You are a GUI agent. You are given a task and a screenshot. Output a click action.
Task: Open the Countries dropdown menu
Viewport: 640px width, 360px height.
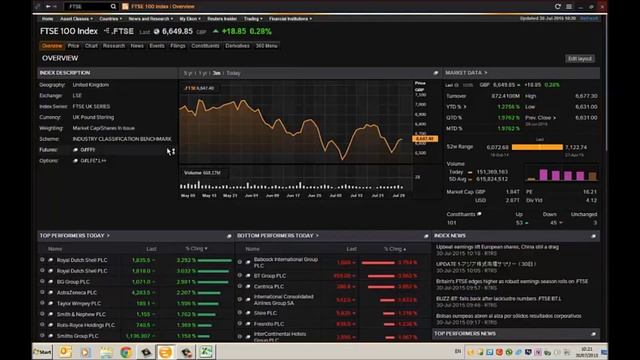[110, 19]
